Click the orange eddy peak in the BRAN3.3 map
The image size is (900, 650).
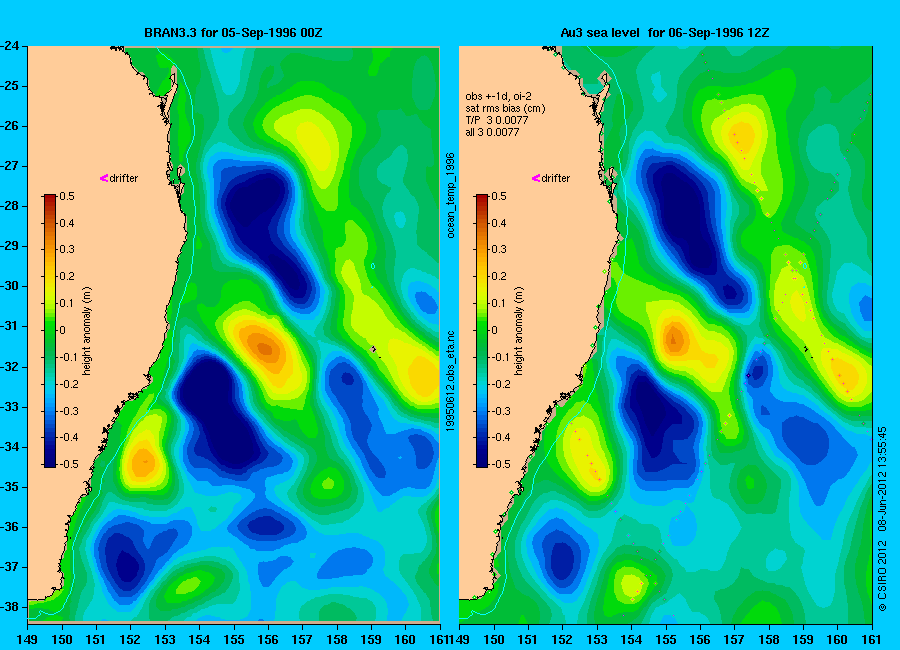[x=265, y=348]
